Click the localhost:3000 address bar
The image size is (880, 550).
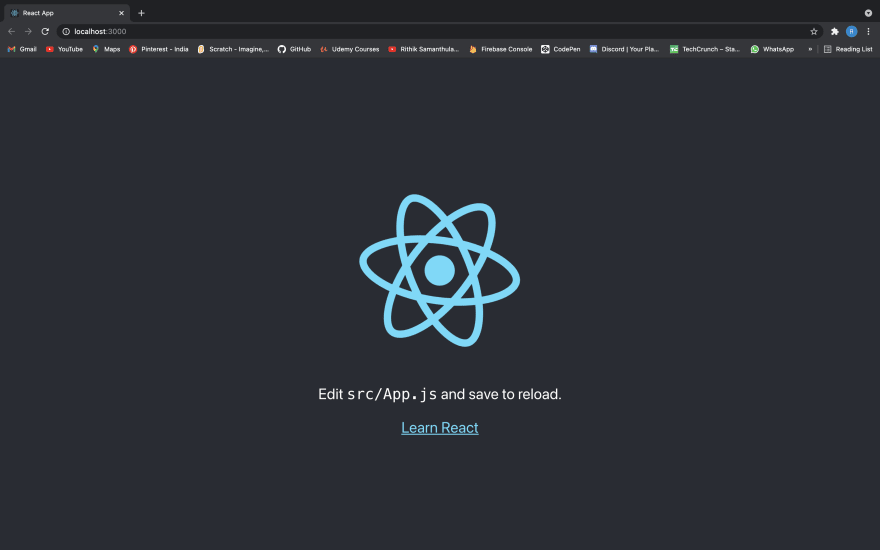(x=438, y=31)
